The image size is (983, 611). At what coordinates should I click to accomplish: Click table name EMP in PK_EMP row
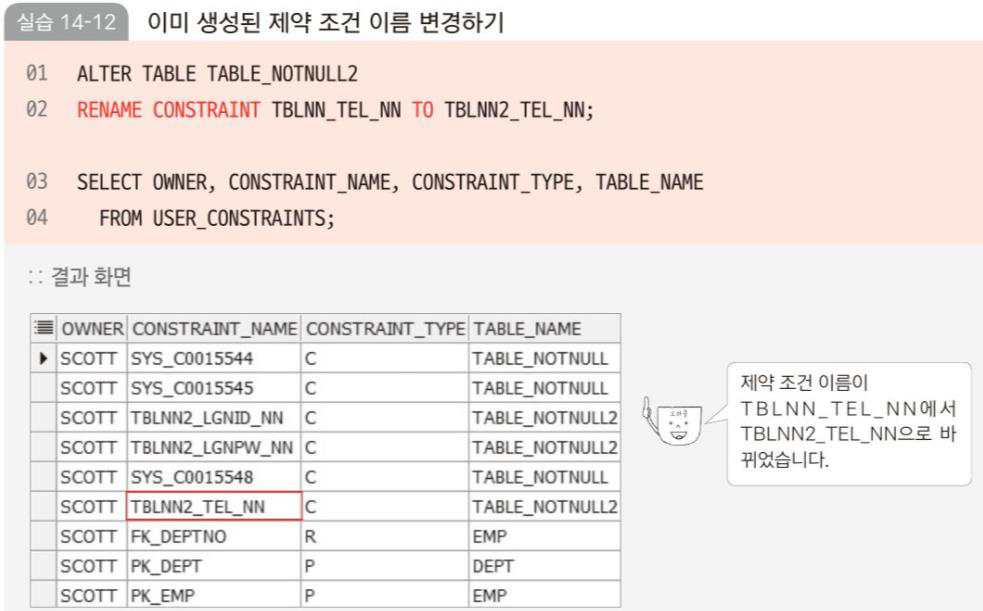click(x=544, y=595)
